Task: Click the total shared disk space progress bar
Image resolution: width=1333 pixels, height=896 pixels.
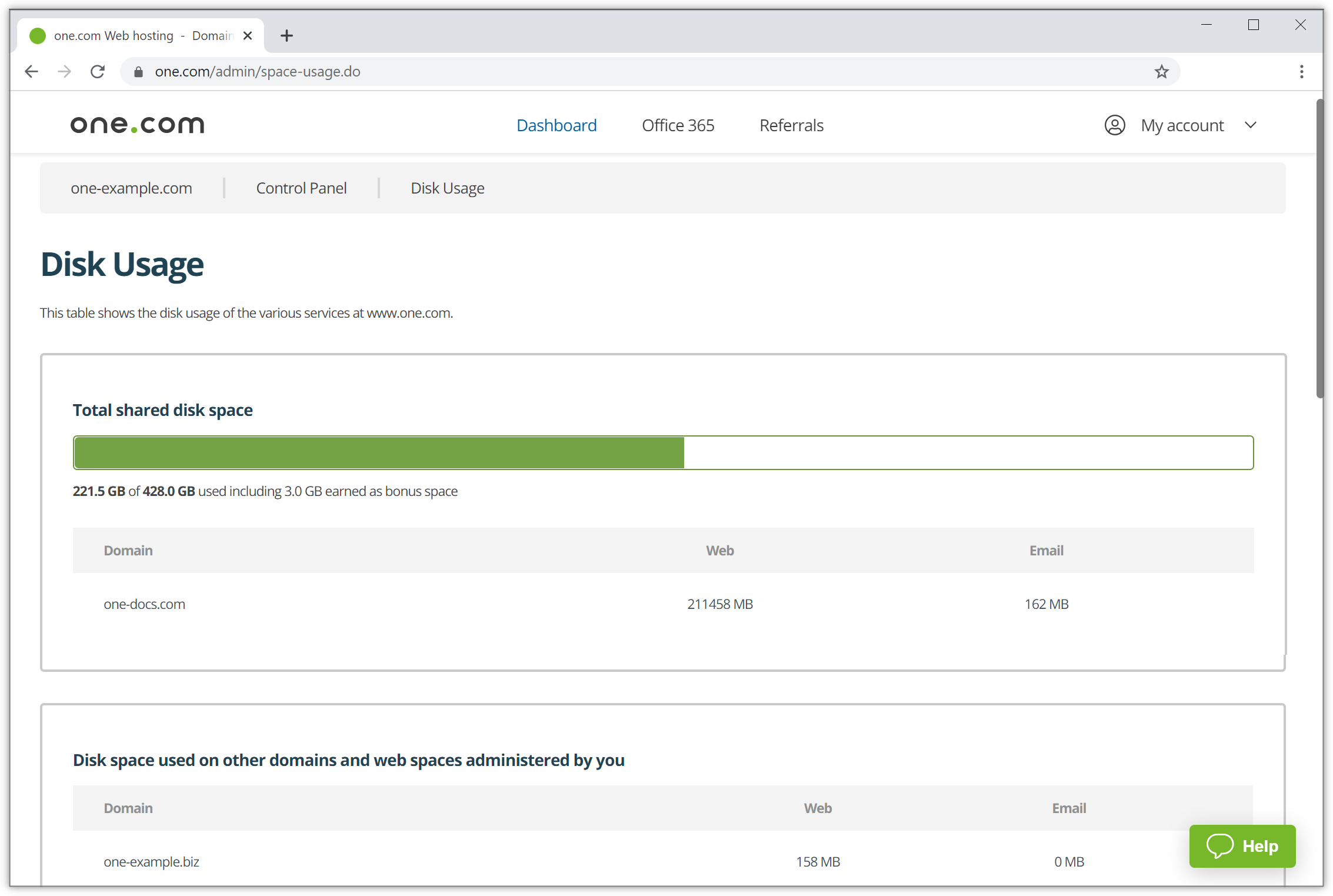Action: pos(663,452)
